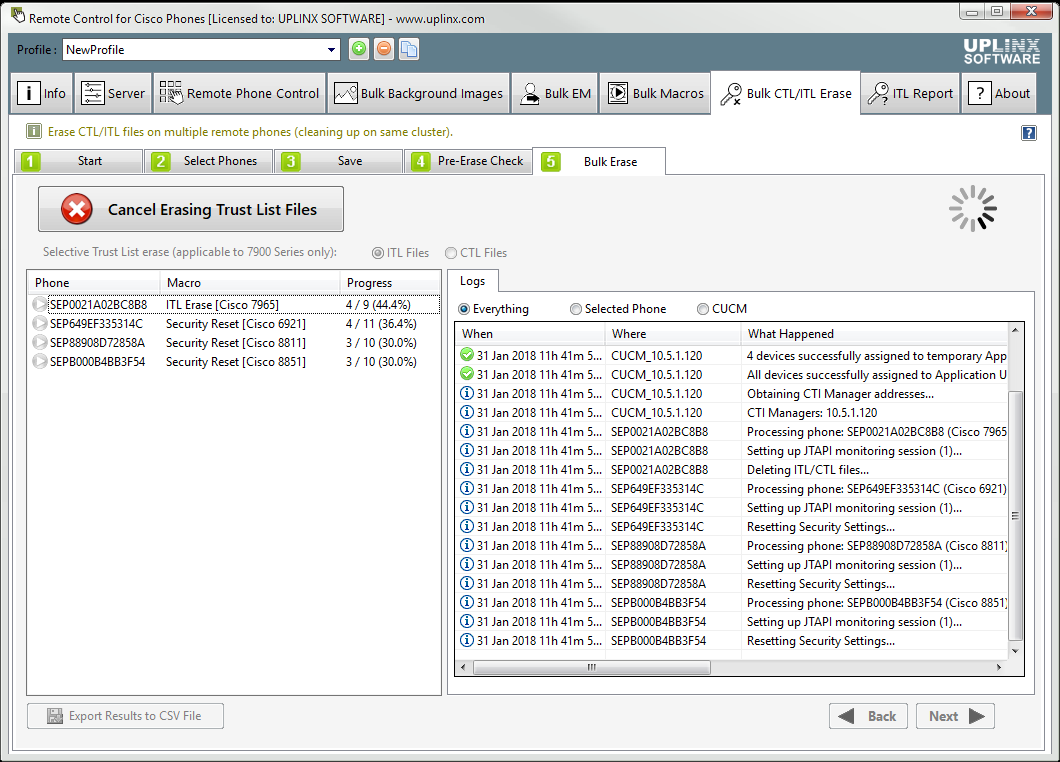
Task: Click the log's vertical scrollbar thumb
Action: pos(1015,515)
